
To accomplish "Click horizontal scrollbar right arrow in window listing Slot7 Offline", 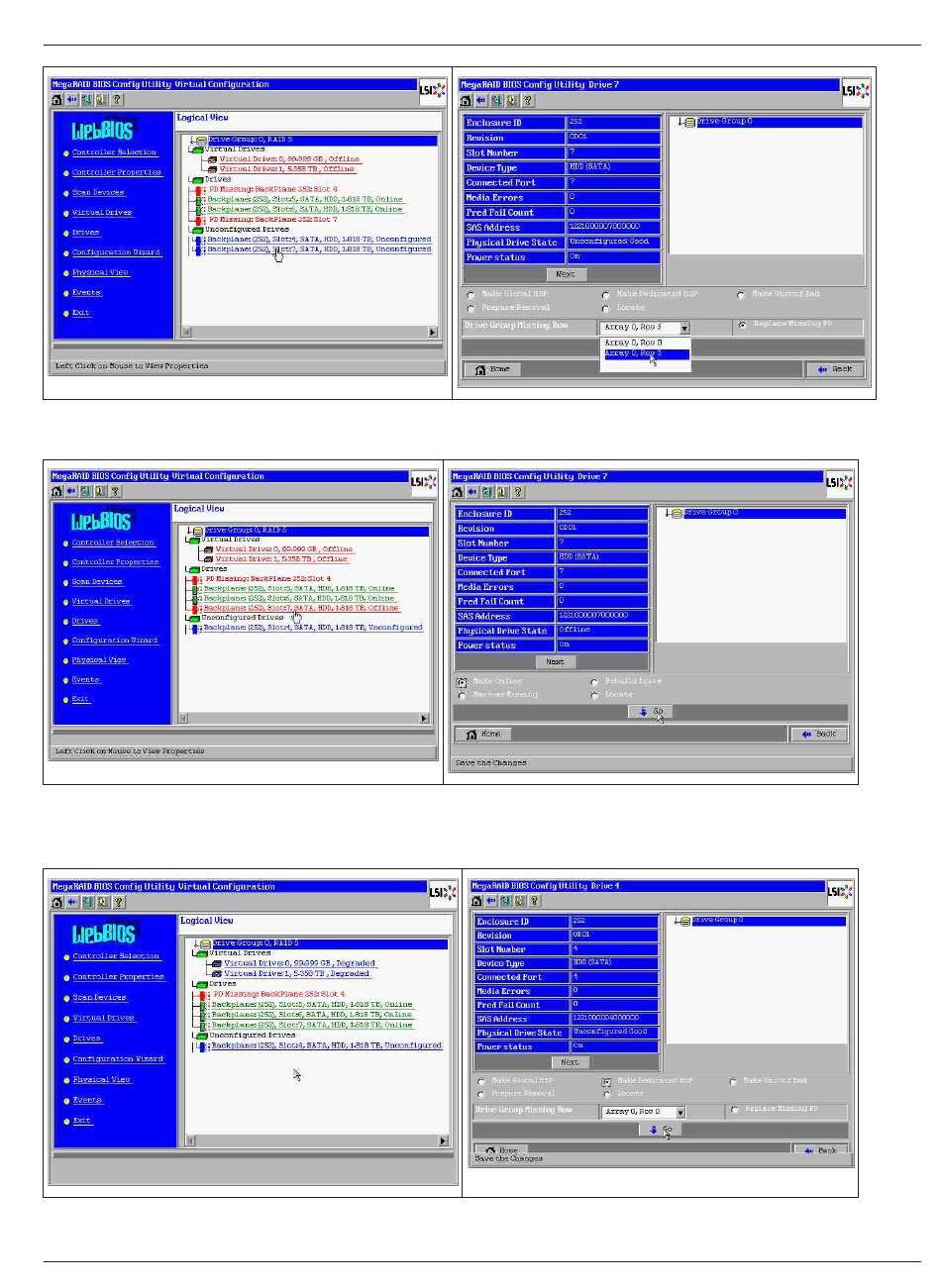I will click(424, 719).
